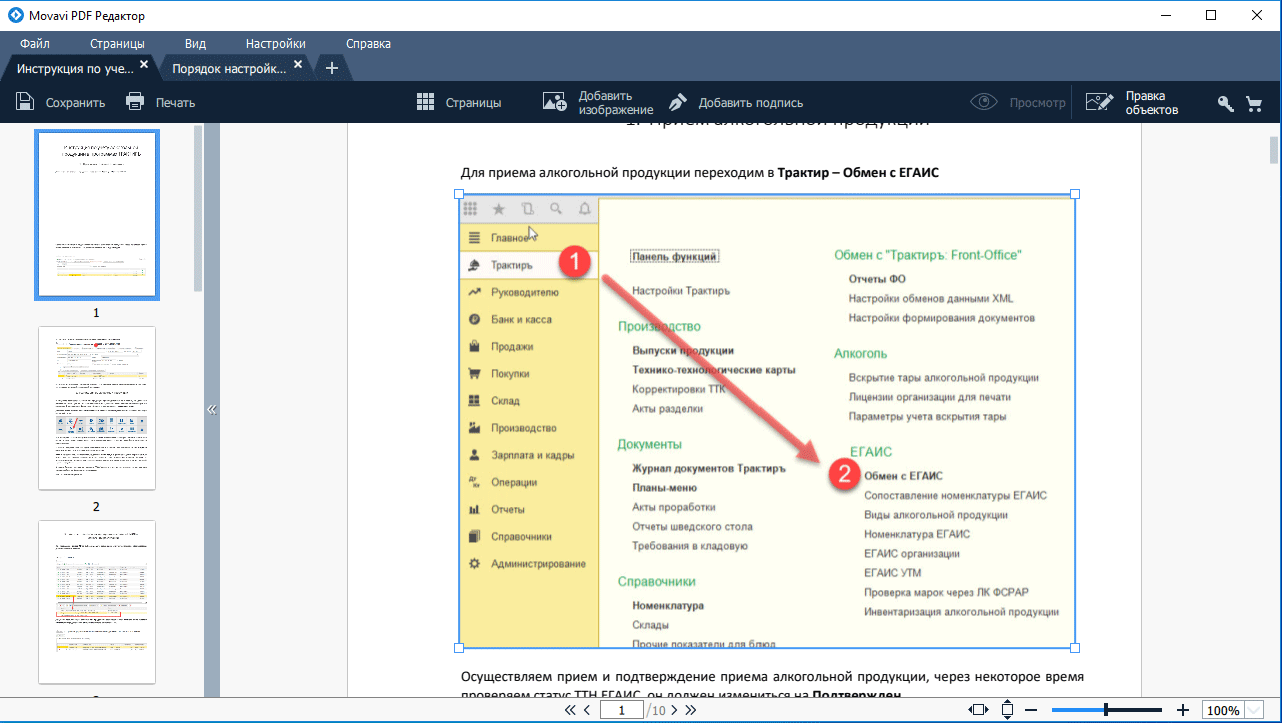Click the zoom slider handle
Screen dimensions: 1282x723
tap(1106, 710)
